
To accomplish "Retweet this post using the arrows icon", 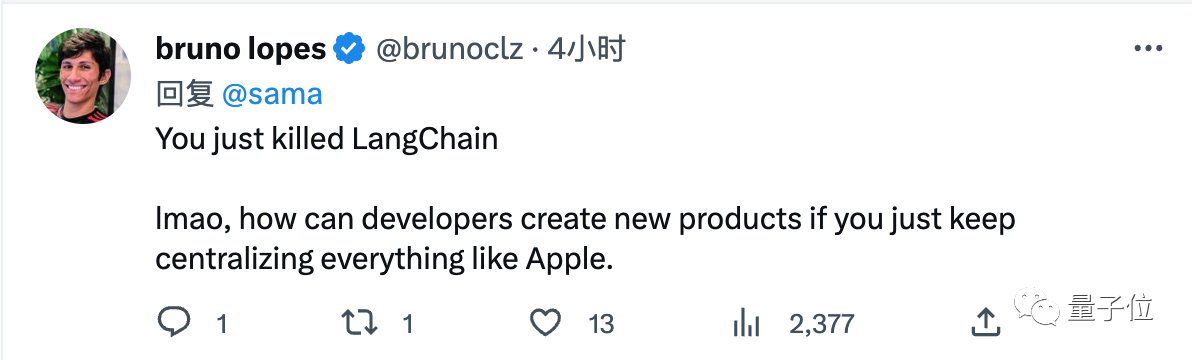I will tap(359, 323).
